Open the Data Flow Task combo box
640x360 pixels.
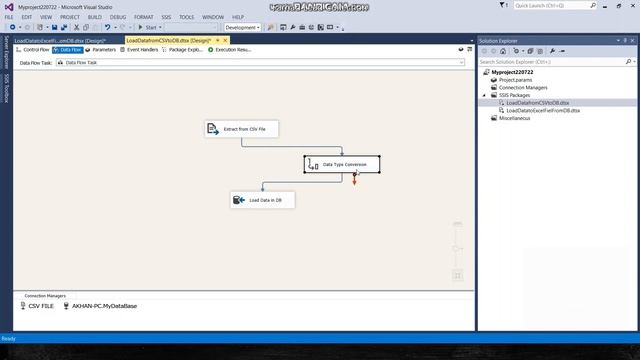(260, 62)
